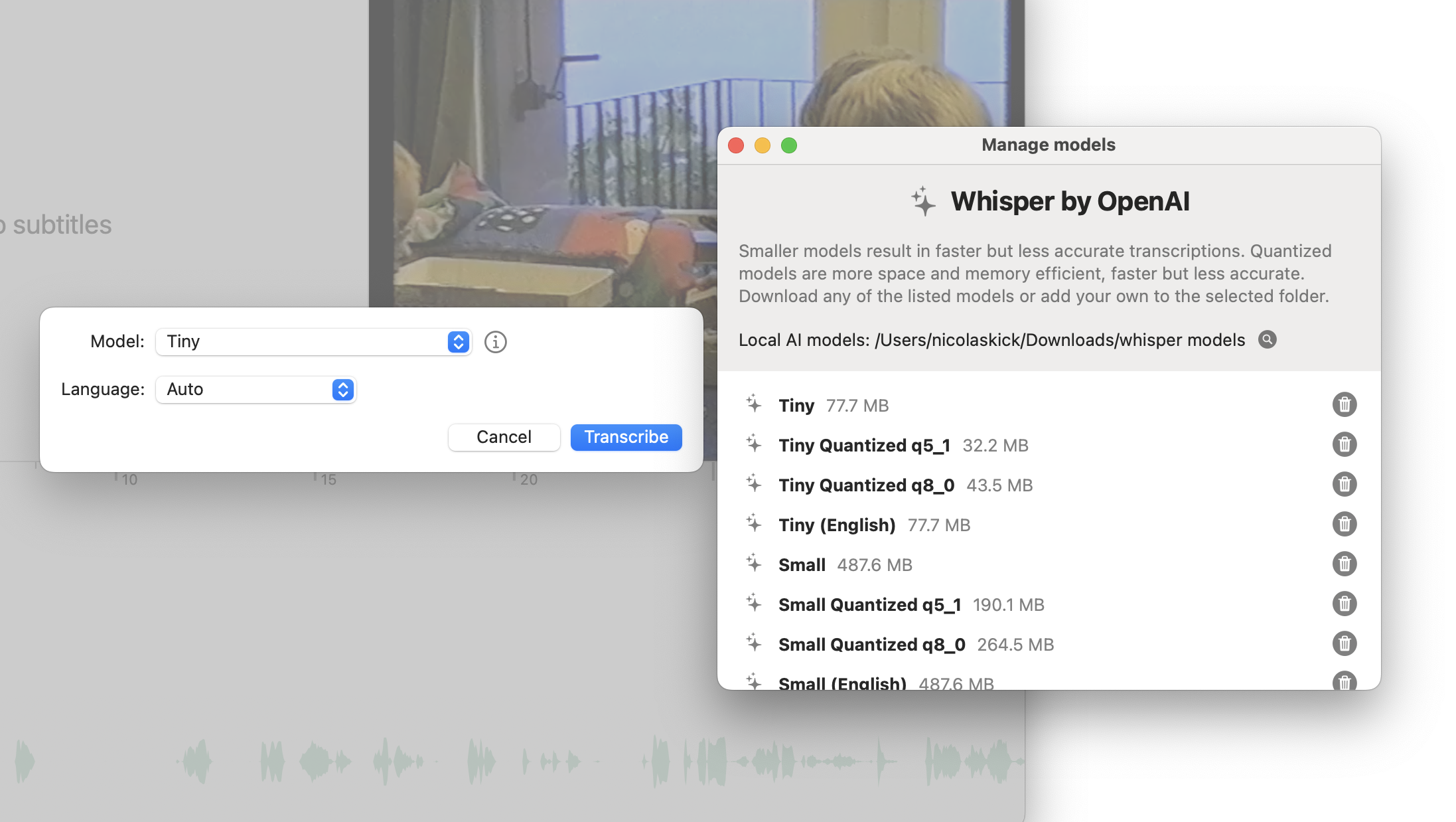Click the audio waveform in main window
The height and width of the screenshot is (822, 1456).
512,761
